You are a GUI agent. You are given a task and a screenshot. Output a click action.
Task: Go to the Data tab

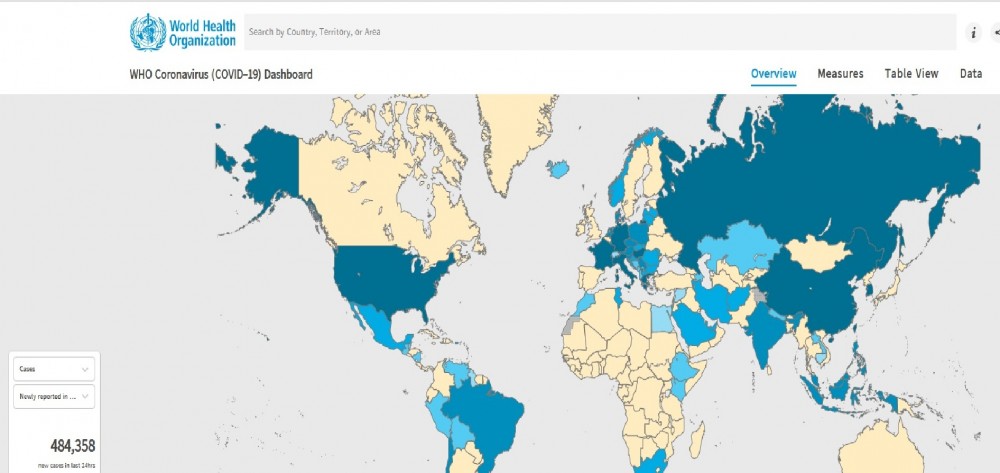click(x=970, y=74)
